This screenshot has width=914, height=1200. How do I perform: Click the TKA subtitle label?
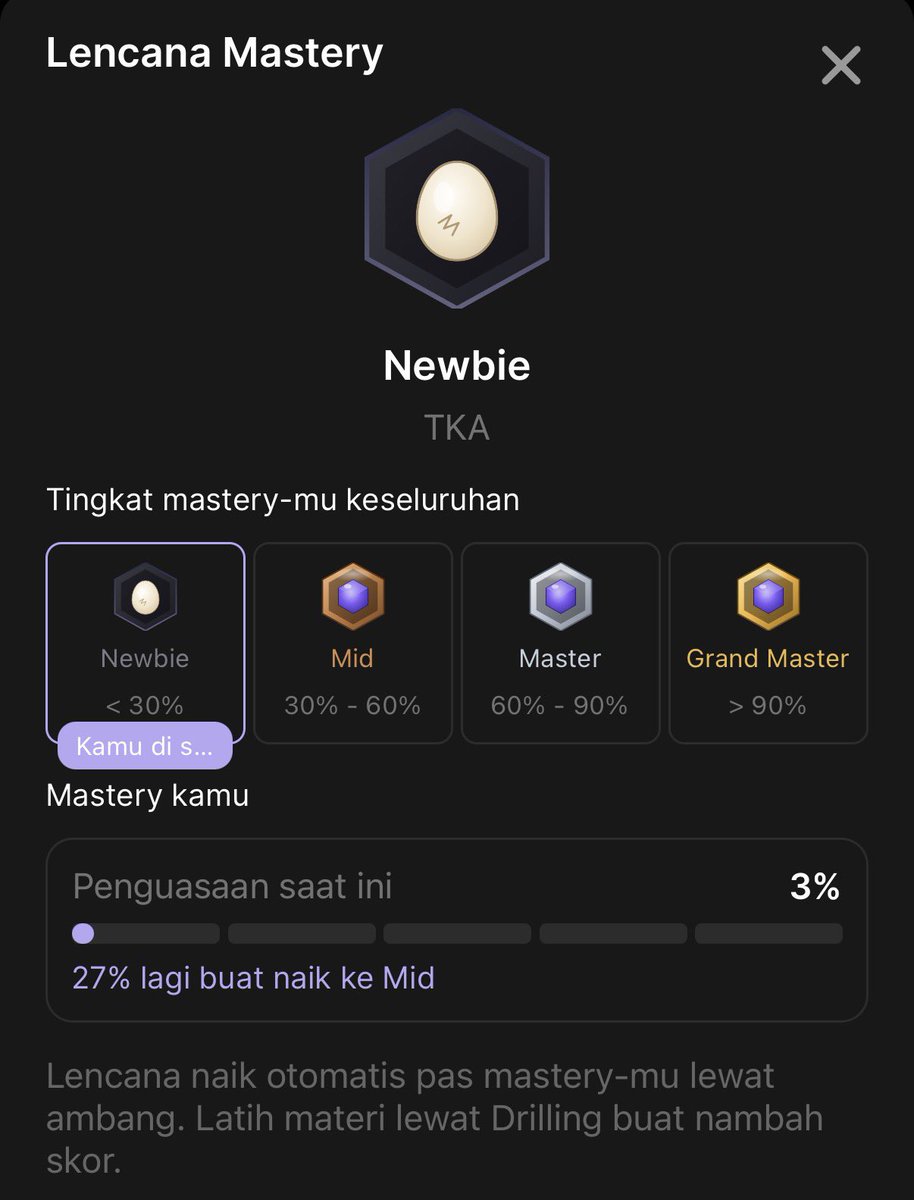click(x=457, y=428)
